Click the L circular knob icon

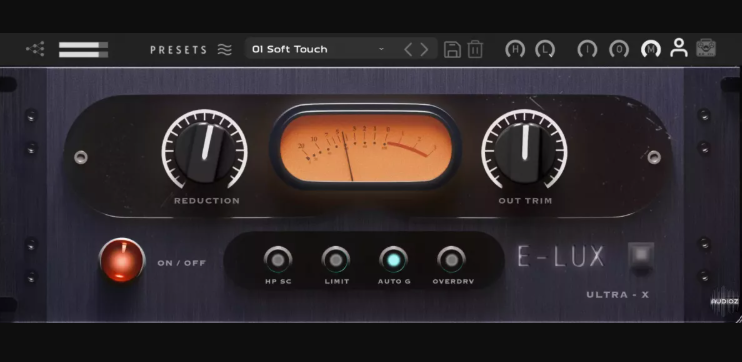(545, 49)
